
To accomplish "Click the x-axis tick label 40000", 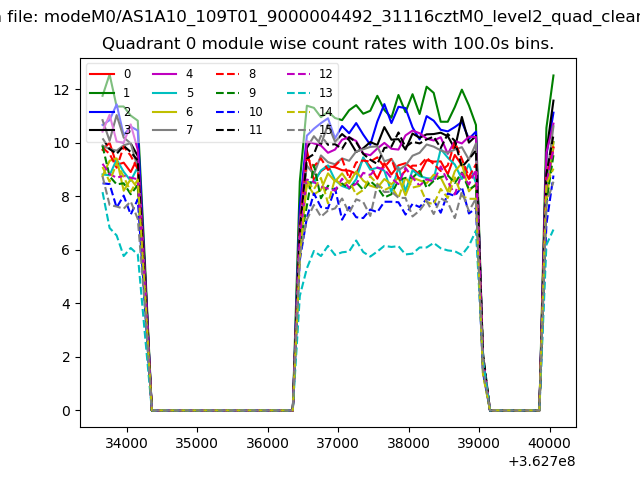I will tap(549, 441).
